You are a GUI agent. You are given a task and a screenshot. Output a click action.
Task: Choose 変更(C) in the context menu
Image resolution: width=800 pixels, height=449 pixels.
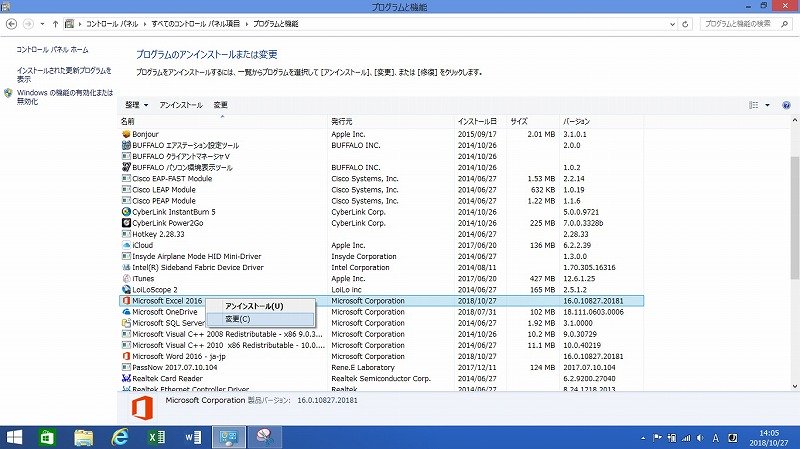pyautogui.click(x=261, y=319)
